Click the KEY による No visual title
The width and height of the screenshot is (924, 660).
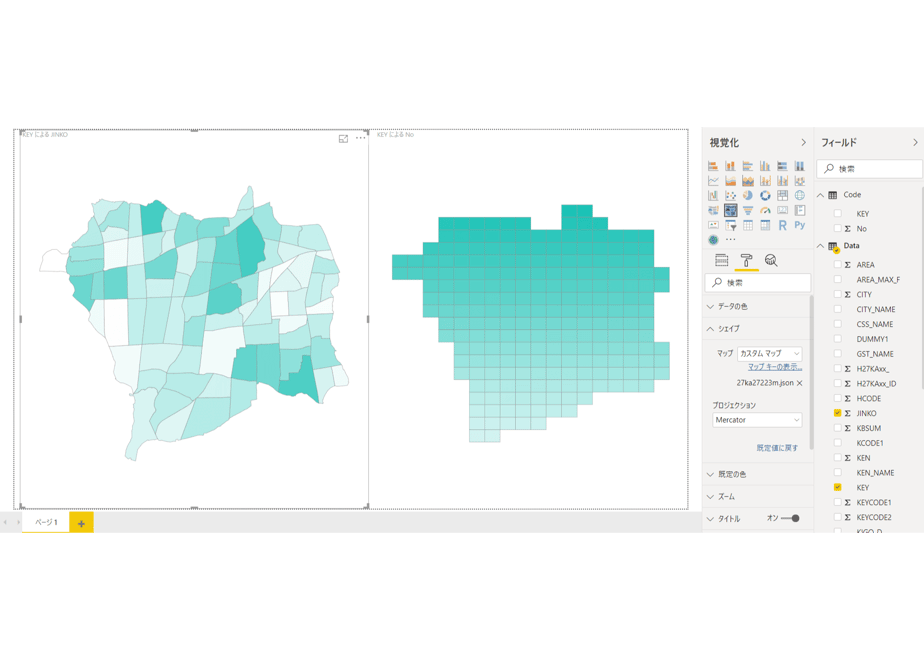pyautogui.click(x=395, y=135)
